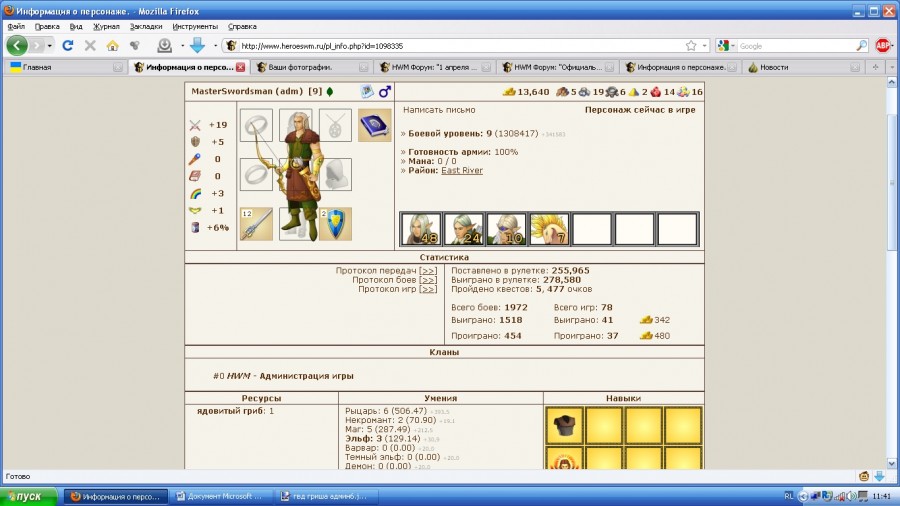Expand the dropdown beside the tray download icon

point(182,46)
